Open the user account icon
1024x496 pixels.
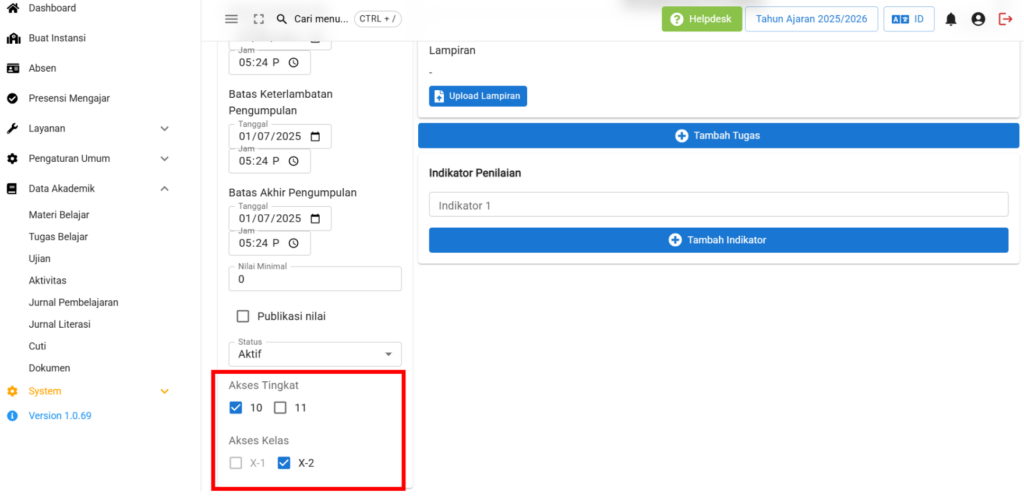pos(978,19)
